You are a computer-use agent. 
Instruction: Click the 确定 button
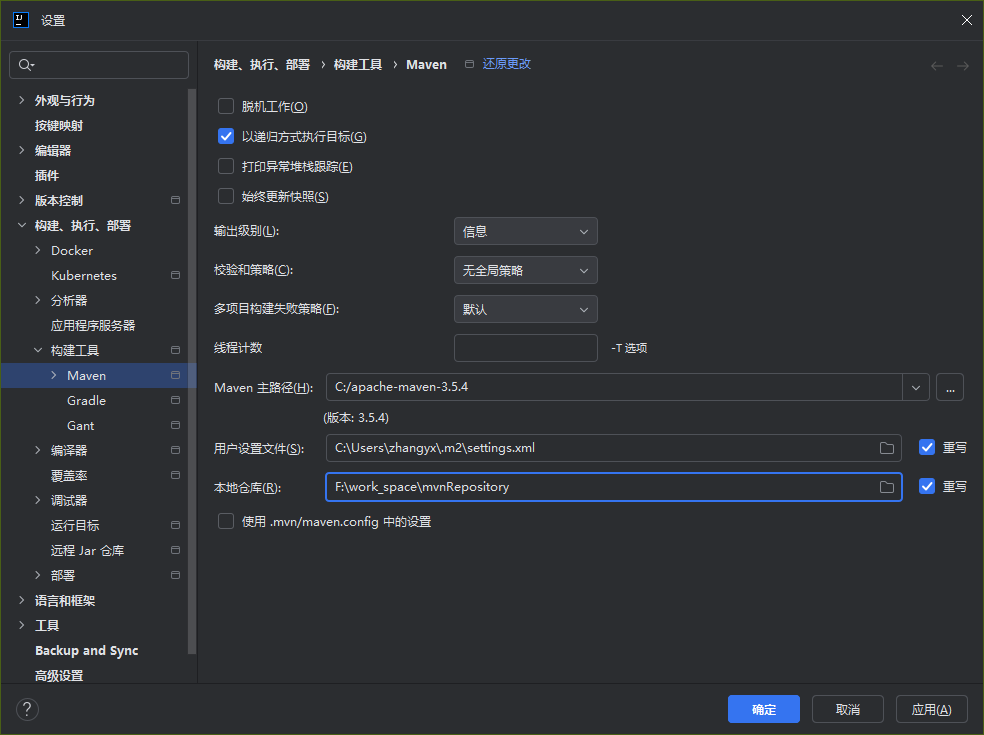[763, 709]
